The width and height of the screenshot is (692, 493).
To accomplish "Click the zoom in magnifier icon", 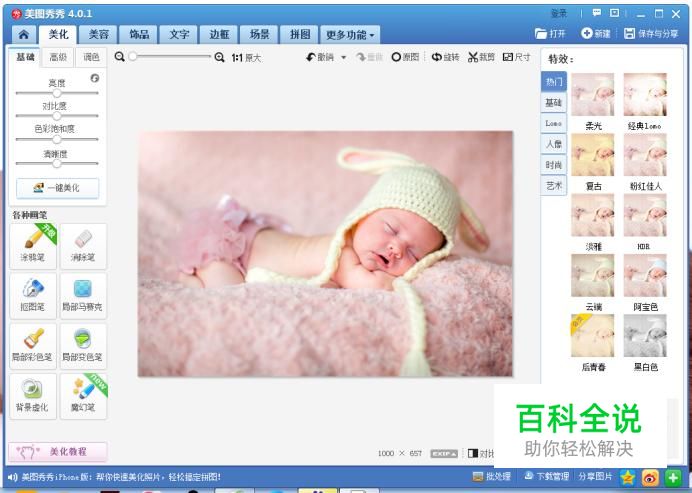I will (219, 57).
